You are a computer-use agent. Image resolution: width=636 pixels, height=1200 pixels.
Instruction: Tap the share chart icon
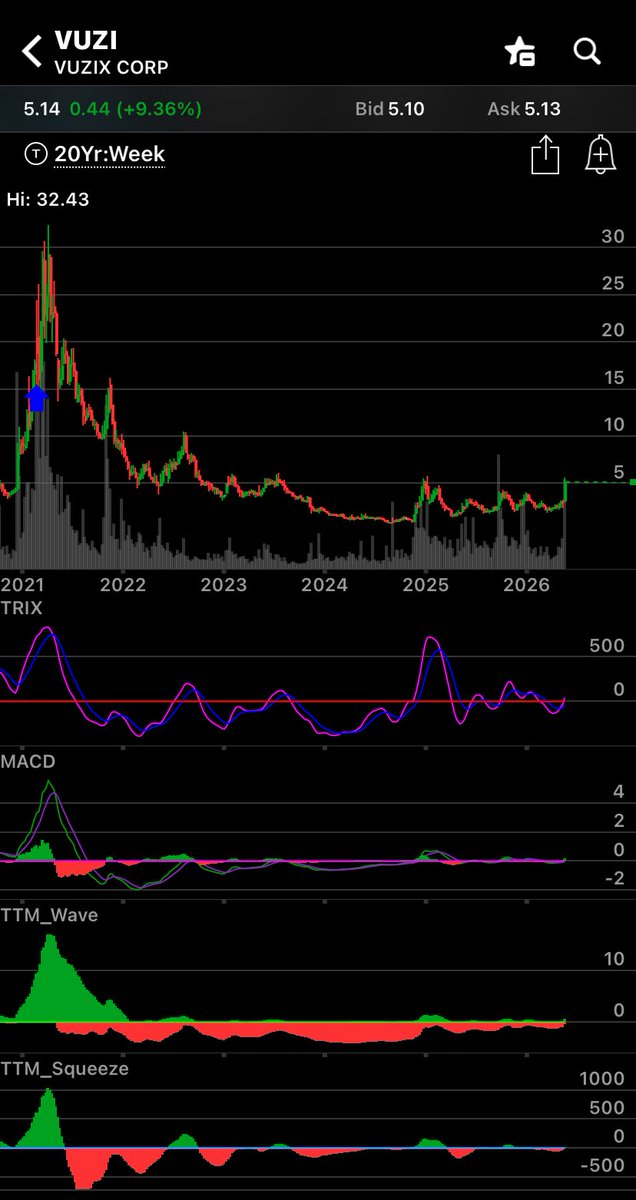(545, 155)
